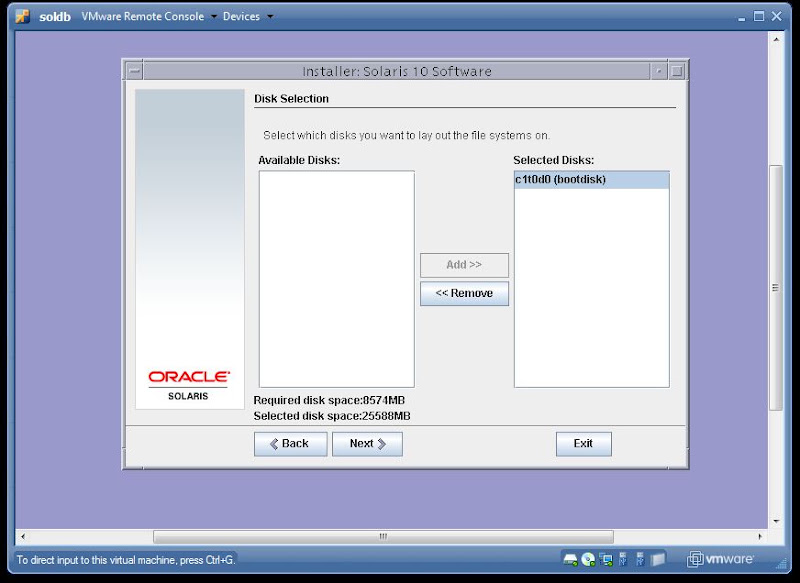Click the hard disk device icon in status bar
The image size is (800, 583).
pos(570,560)
